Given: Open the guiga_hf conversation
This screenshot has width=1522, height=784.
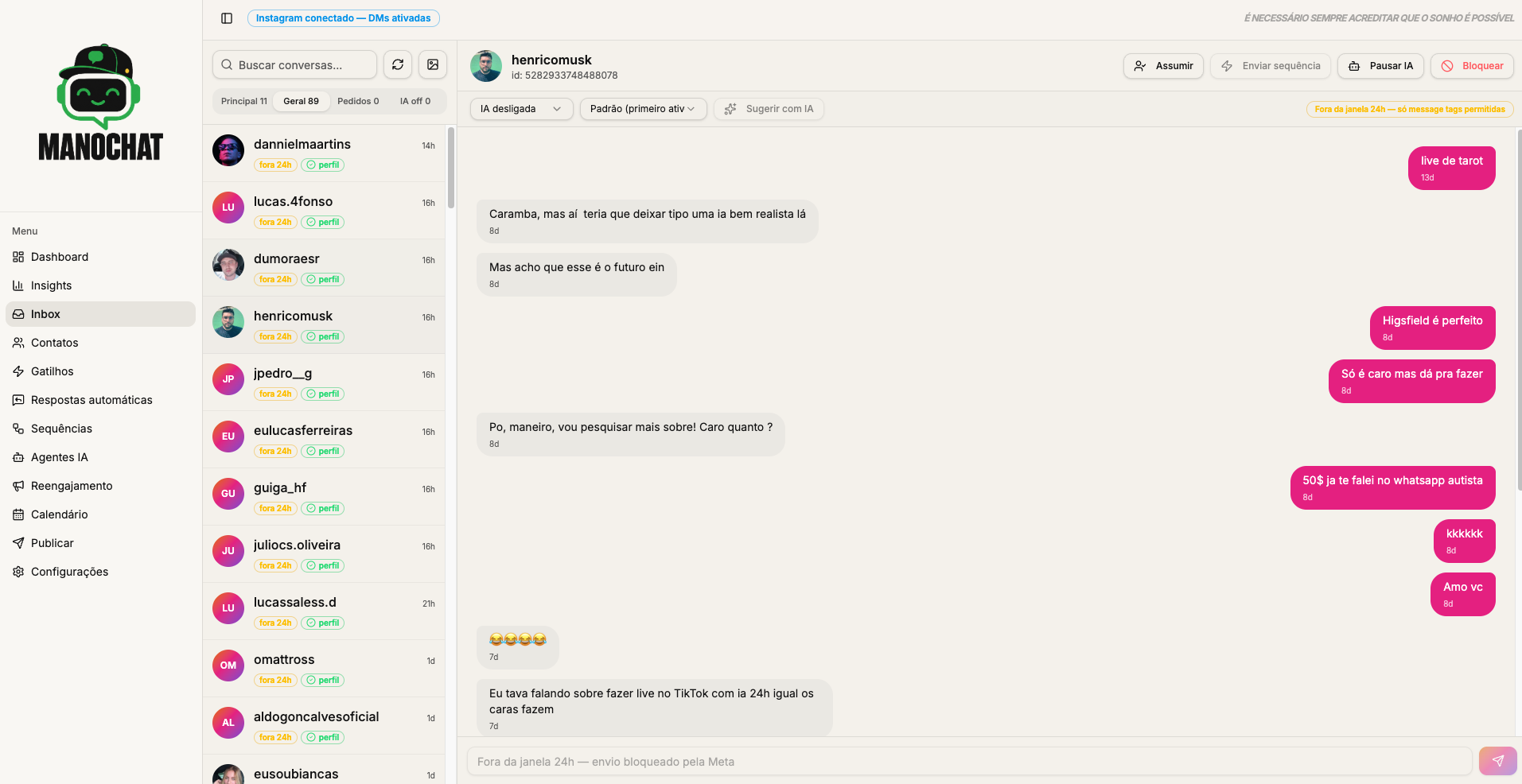Looking at the screenshot, I should pos(324,497).
